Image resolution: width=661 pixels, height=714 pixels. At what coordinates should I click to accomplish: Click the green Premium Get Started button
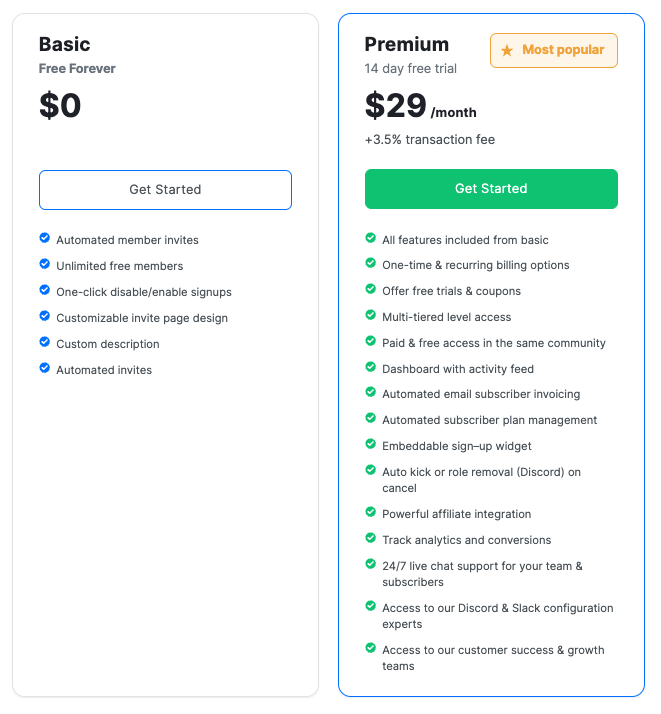[491, 189]
